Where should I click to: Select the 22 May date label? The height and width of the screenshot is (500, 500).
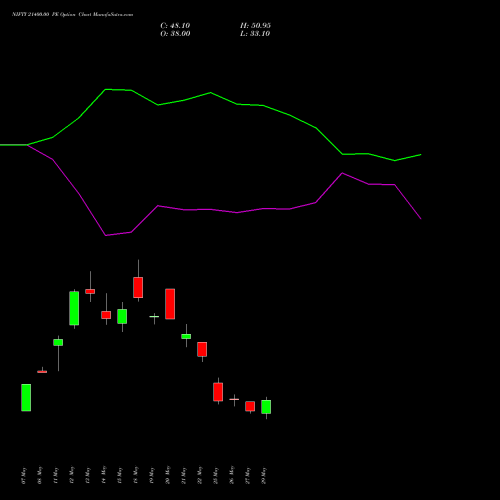coord(200,475)
